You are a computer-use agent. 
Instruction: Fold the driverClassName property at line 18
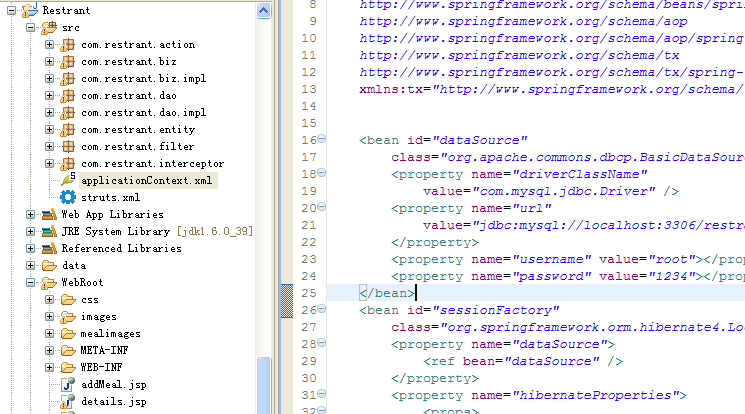[322, 173]
